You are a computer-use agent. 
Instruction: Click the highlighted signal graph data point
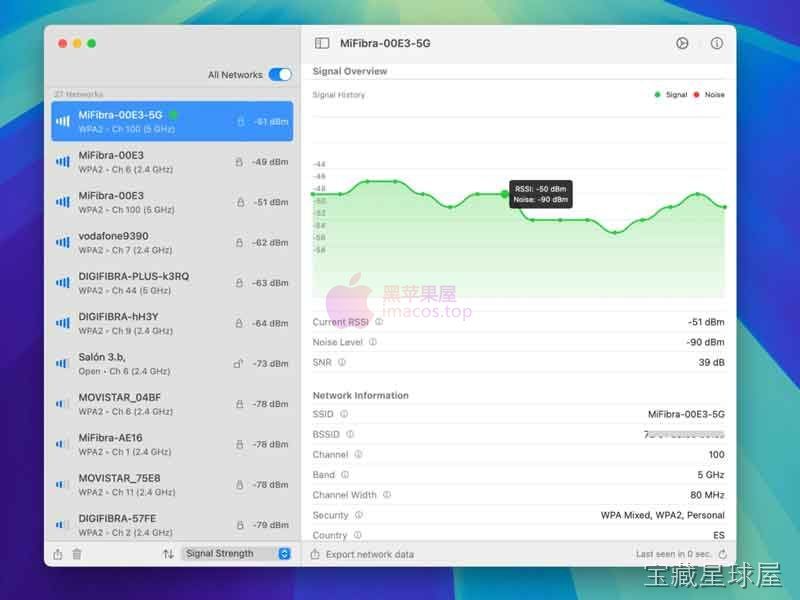click(505, 194)
